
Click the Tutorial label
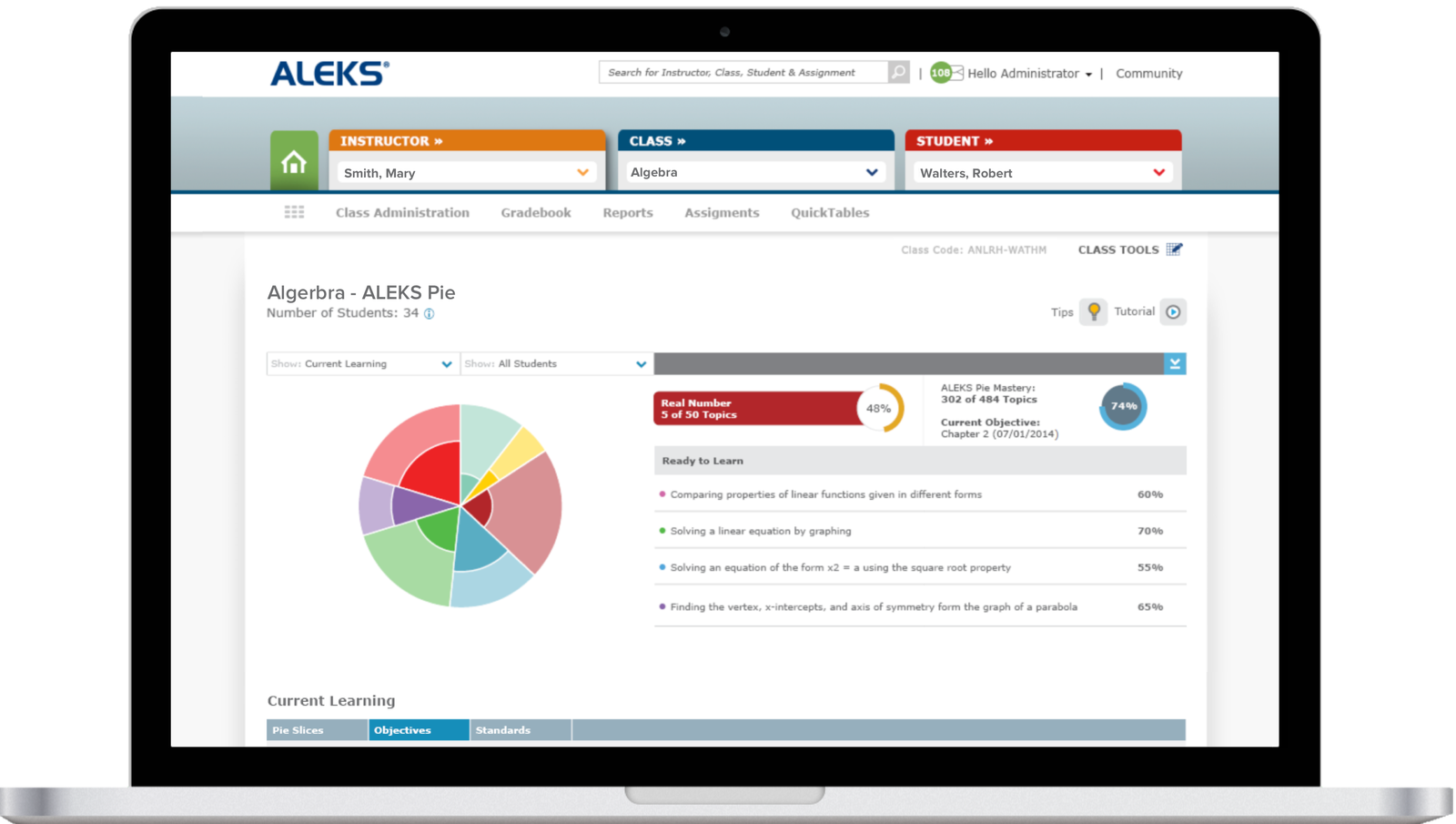(1135, 311)
